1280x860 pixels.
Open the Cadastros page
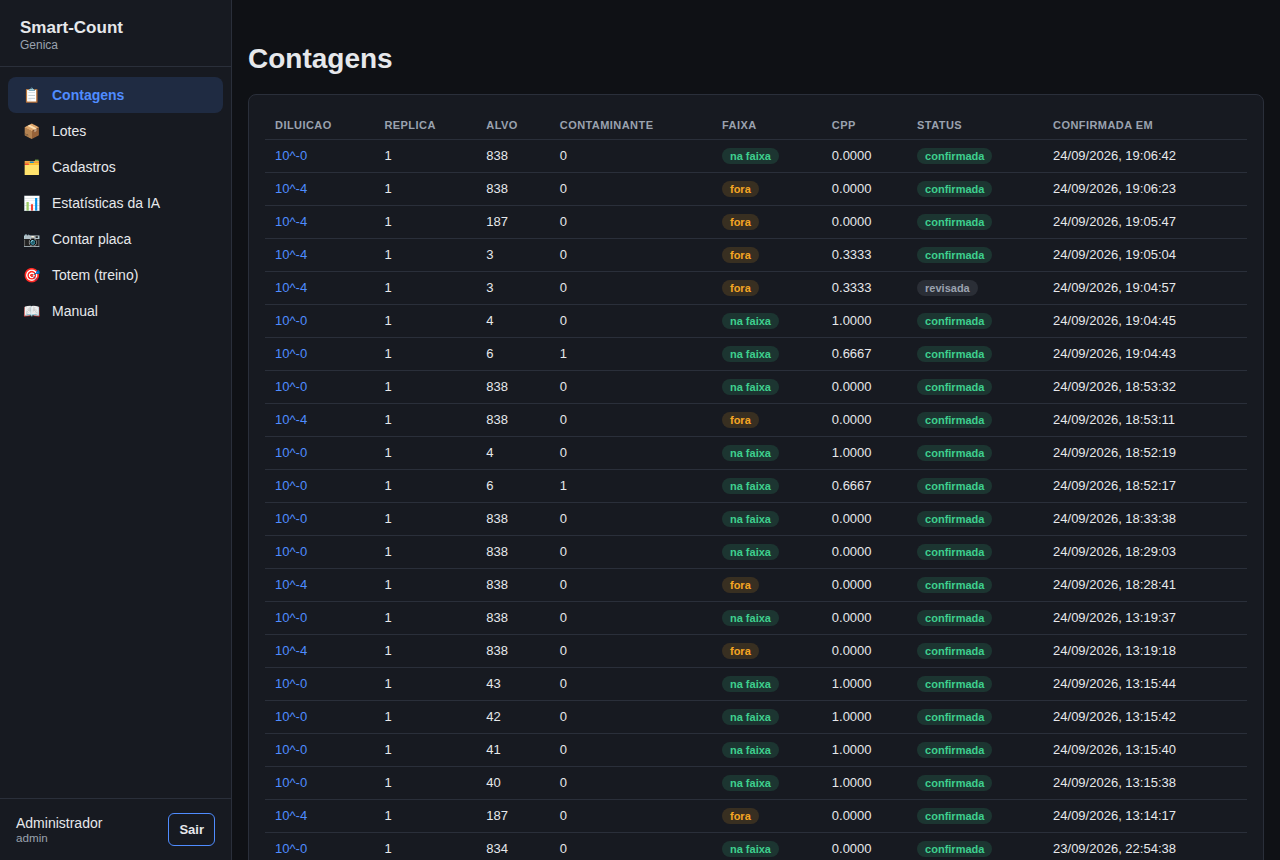pyautogui.click(x=115, y=167)
